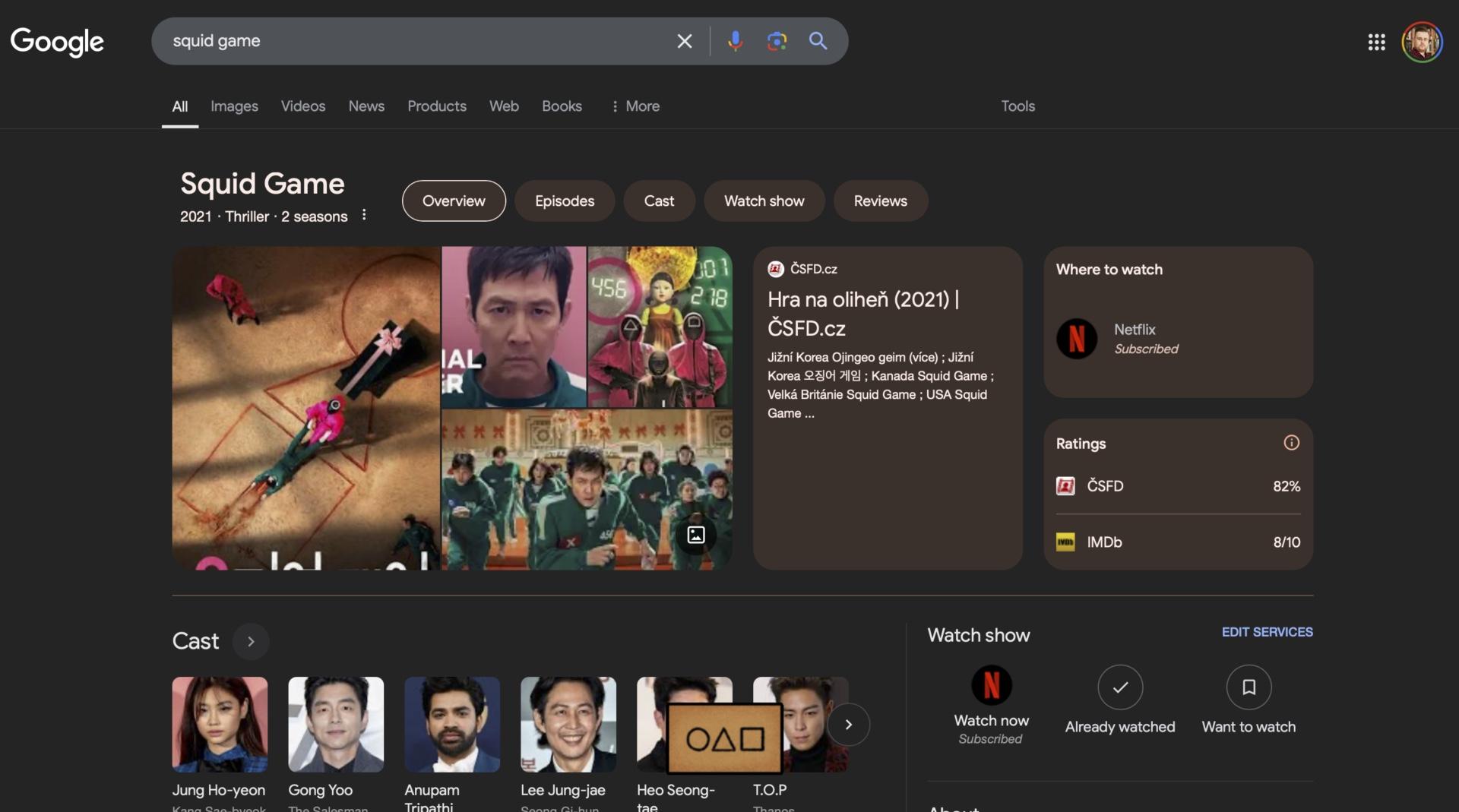Open the News tab

(x=366, y=106)
